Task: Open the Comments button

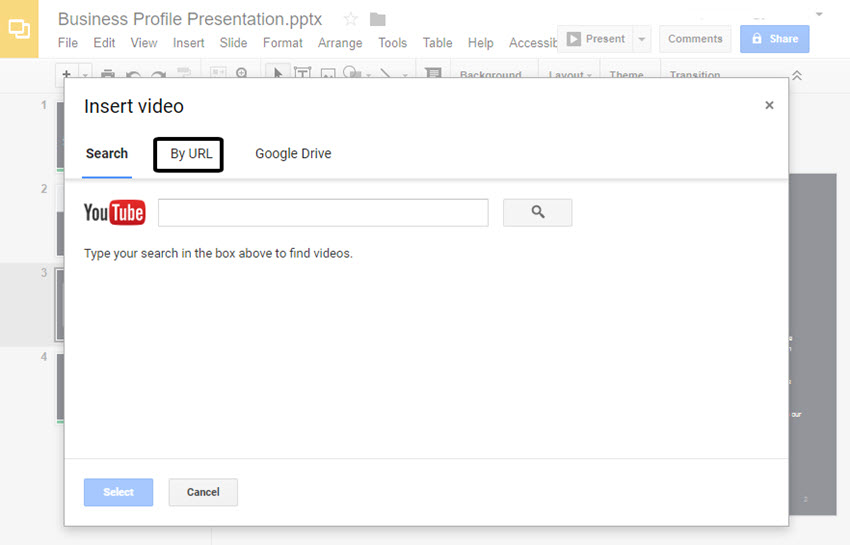Action: [695, 39]
